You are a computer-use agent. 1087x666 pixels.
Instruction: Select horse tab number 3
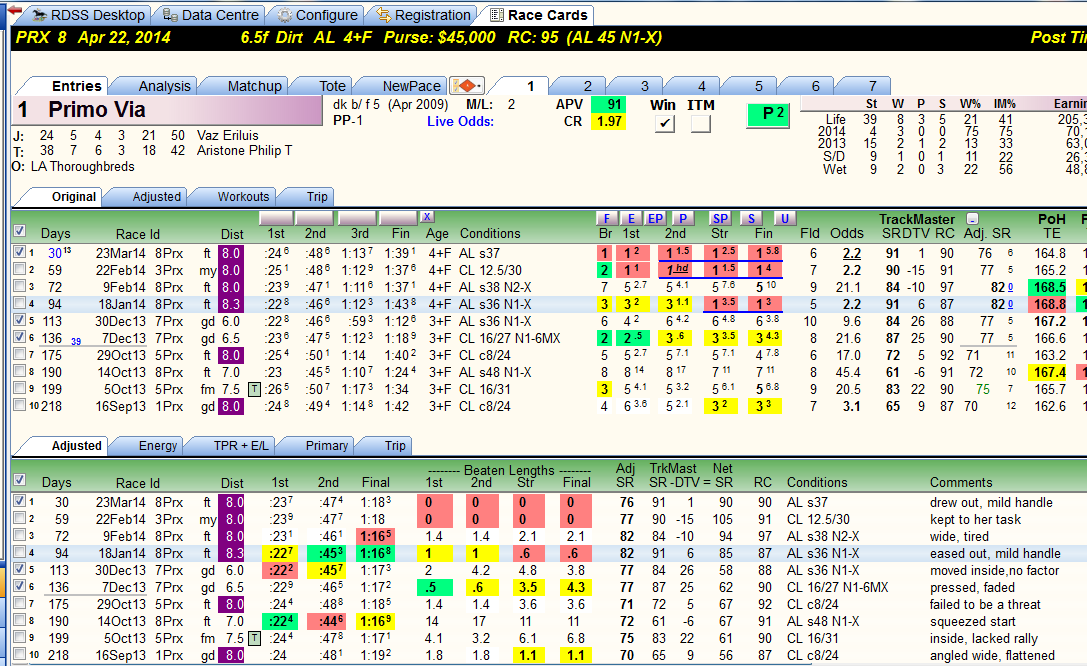coord(644,86)
